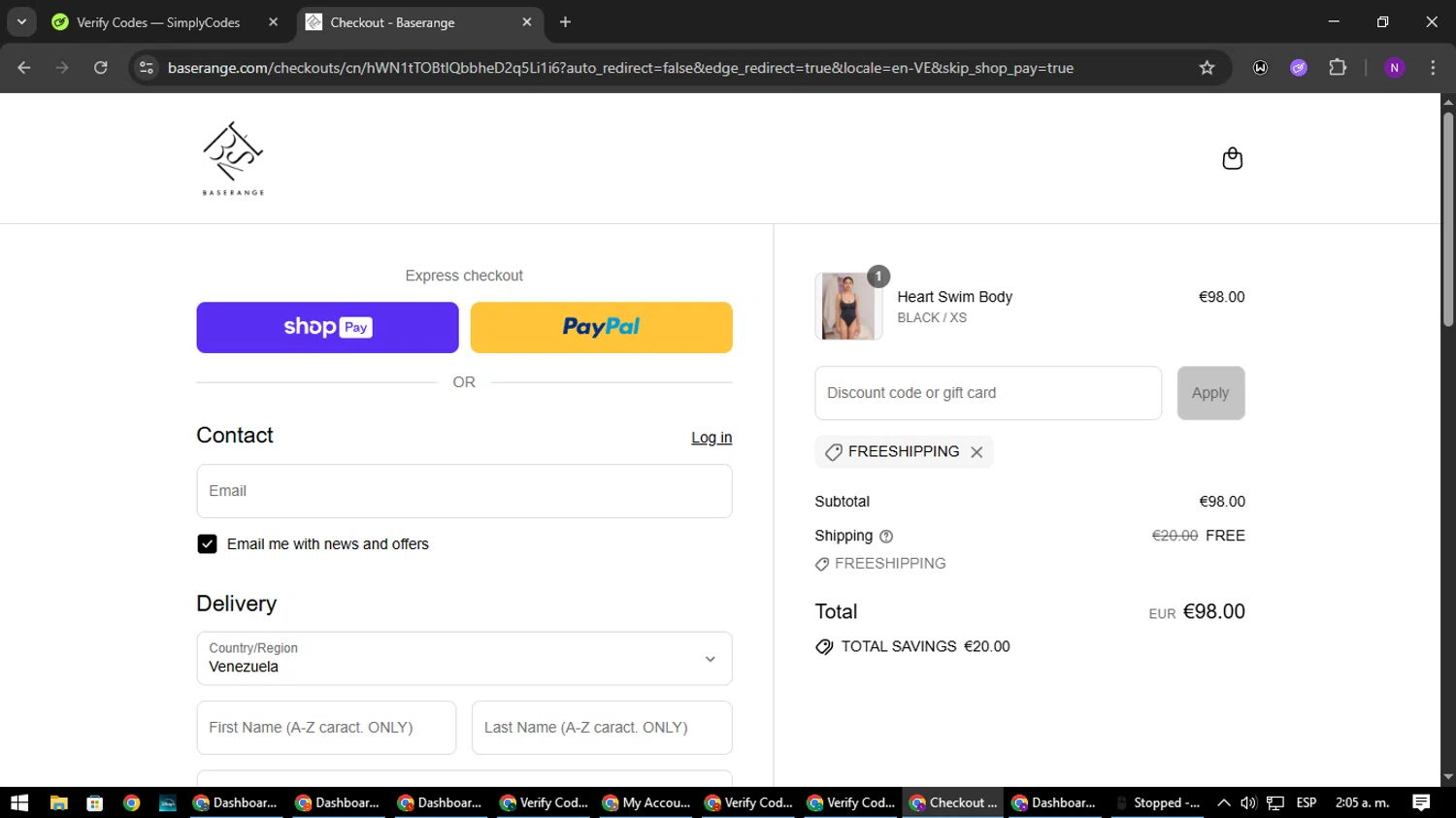Click the Heart Swim Body product thumbnail
Viewport: 1456px width, 818px height.
tap(848, 307)
